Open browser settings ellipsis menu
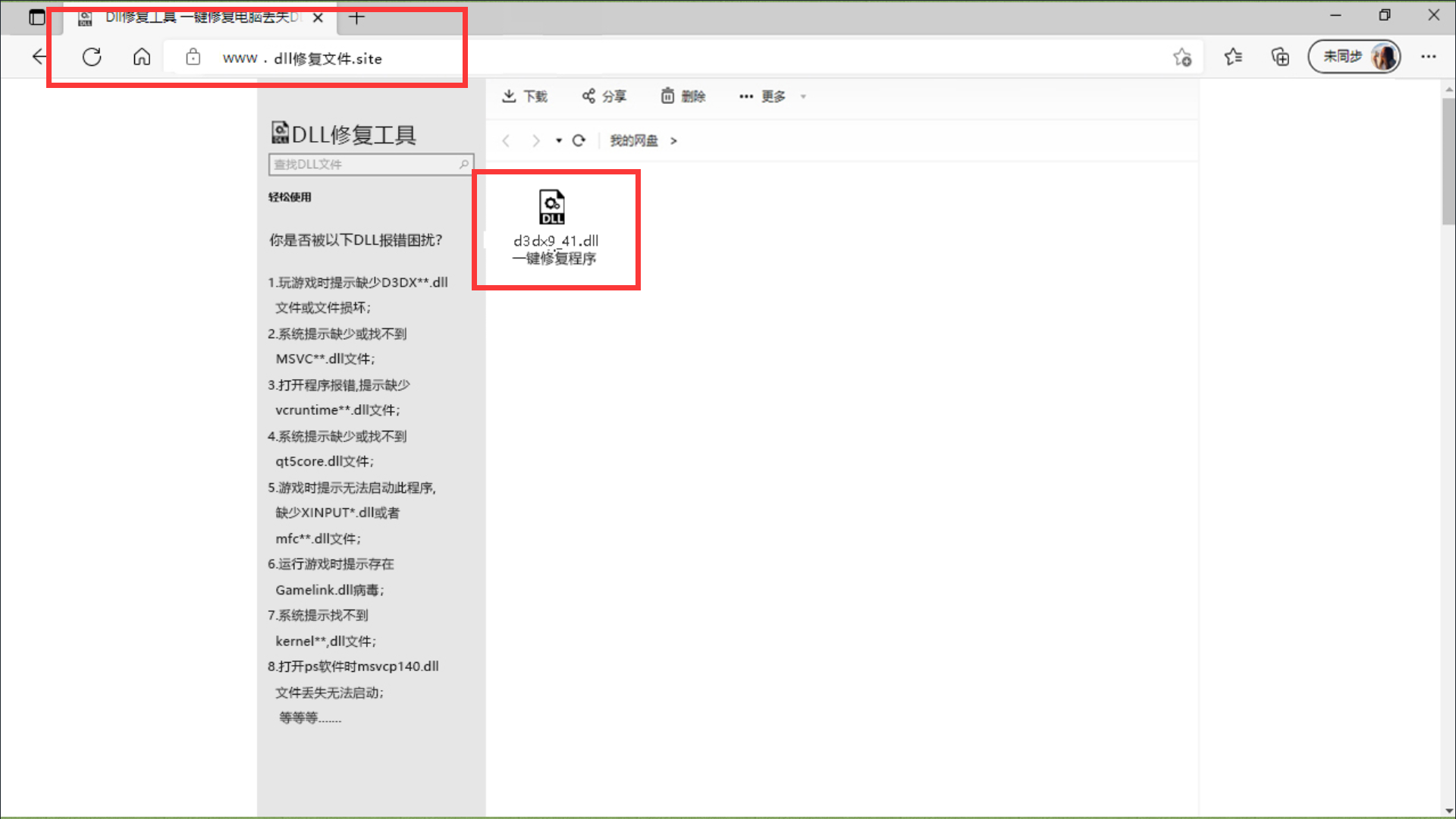Image resolution: width=1456 pixels, height=819 pixels. 1429,57
